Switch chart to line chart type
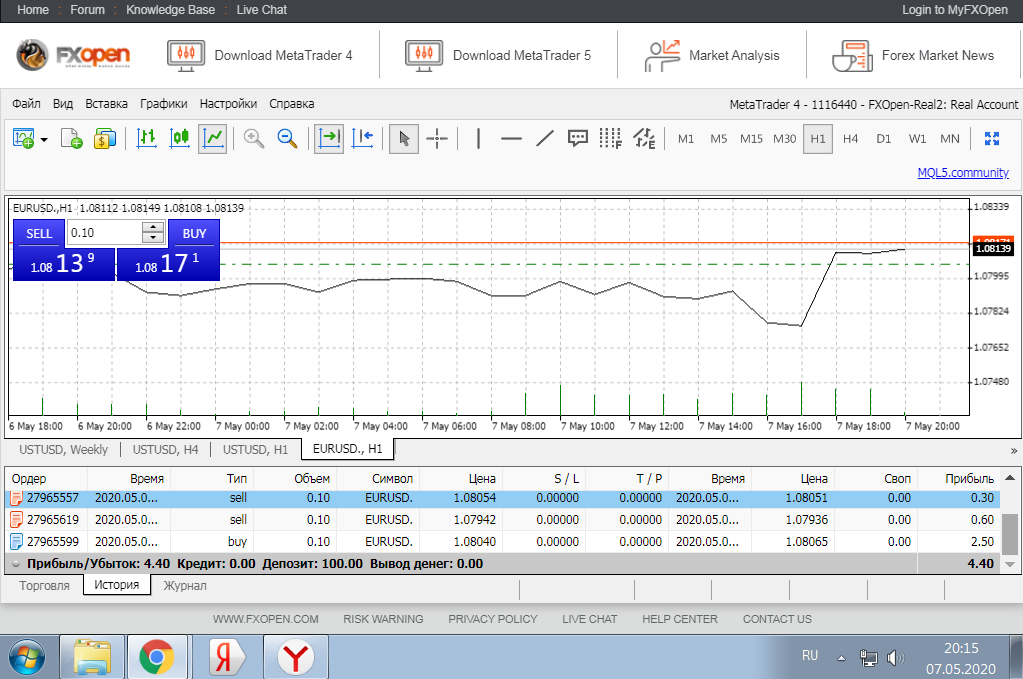 [x=213, y=138]
